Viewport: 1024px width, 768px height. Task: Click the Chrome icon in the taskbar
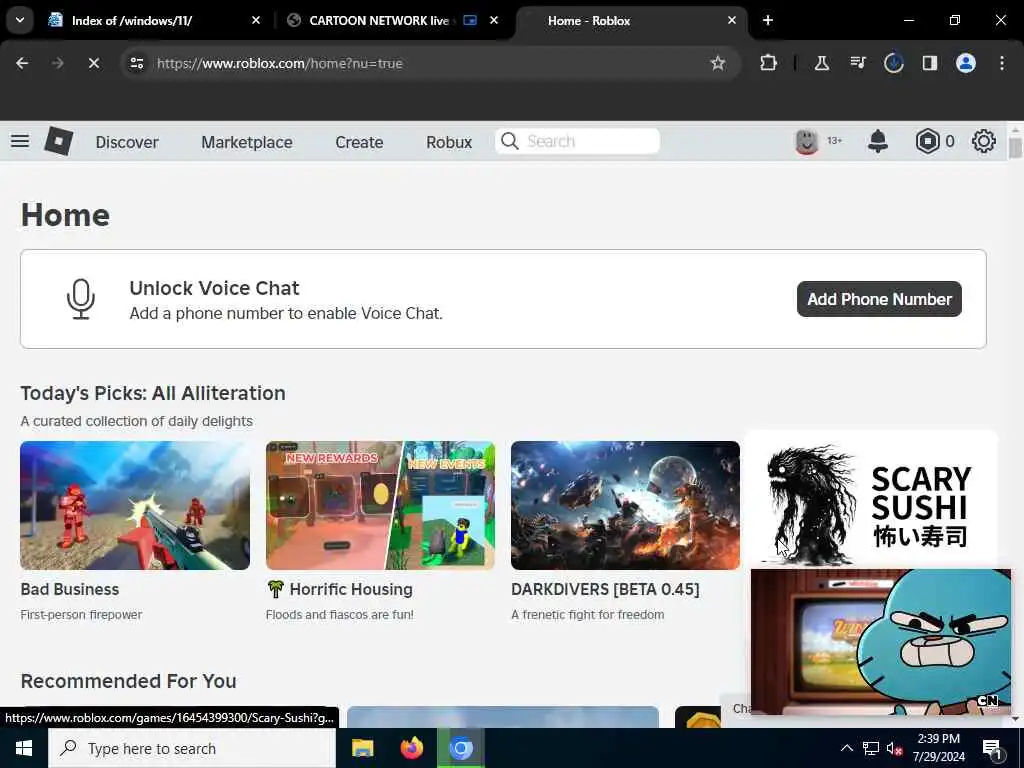coord(460,748)
